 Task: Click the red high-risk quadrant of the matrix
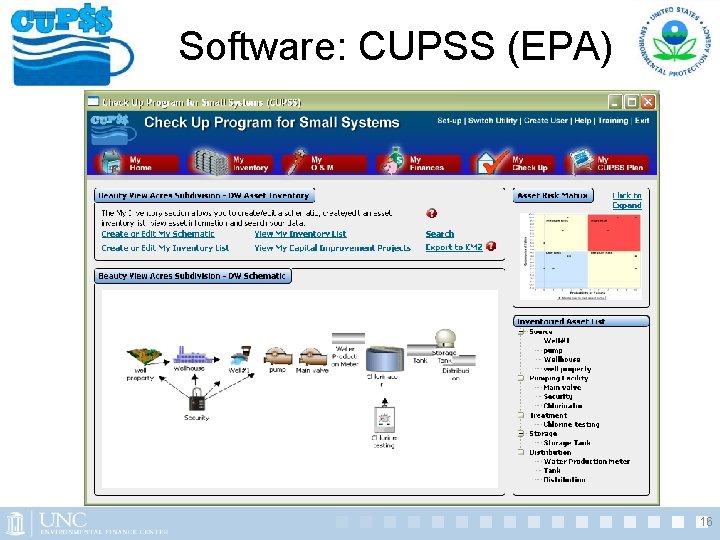[614, 233]
